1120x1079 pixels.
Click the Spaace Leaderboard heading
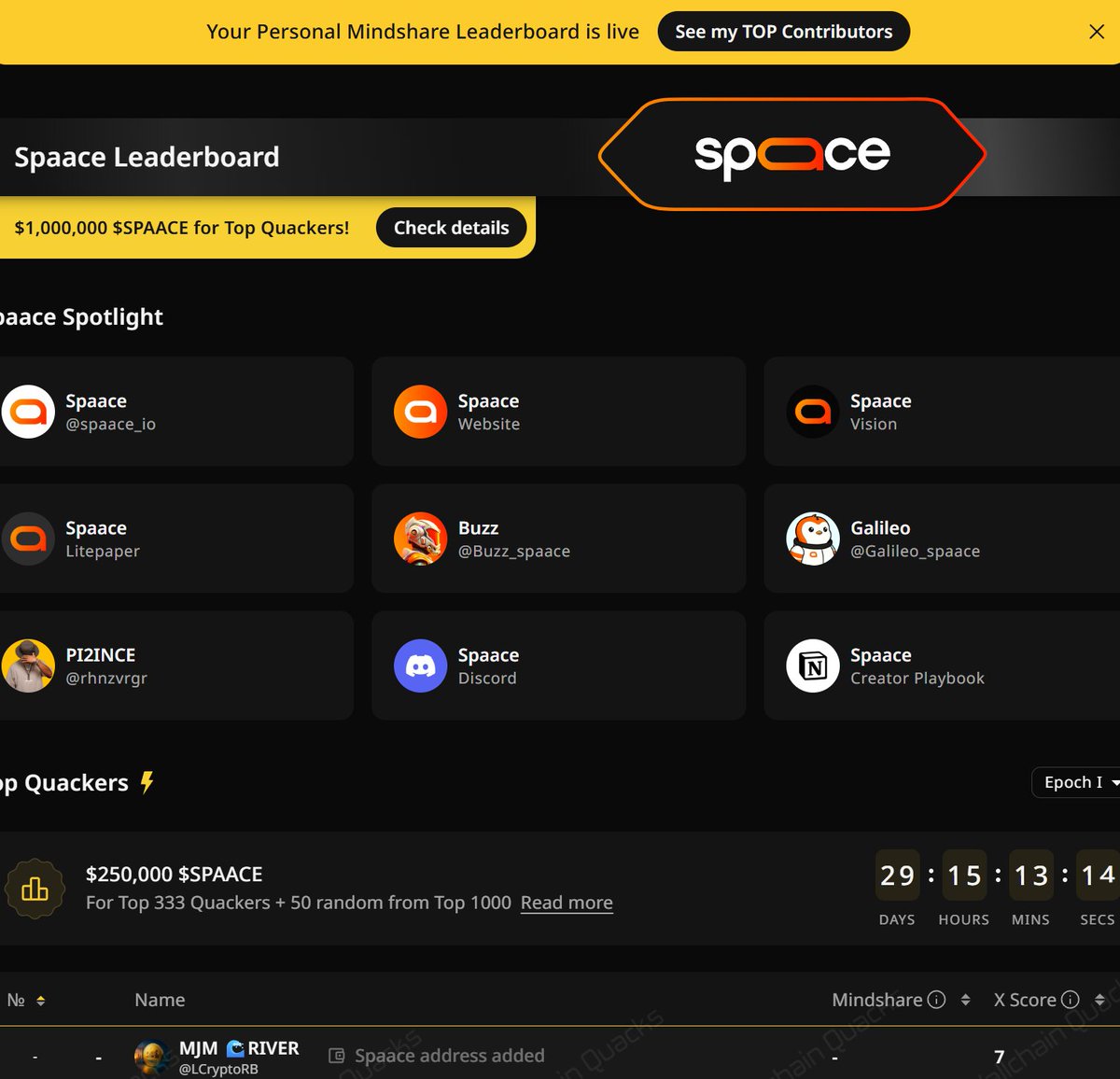click(147, 157)
